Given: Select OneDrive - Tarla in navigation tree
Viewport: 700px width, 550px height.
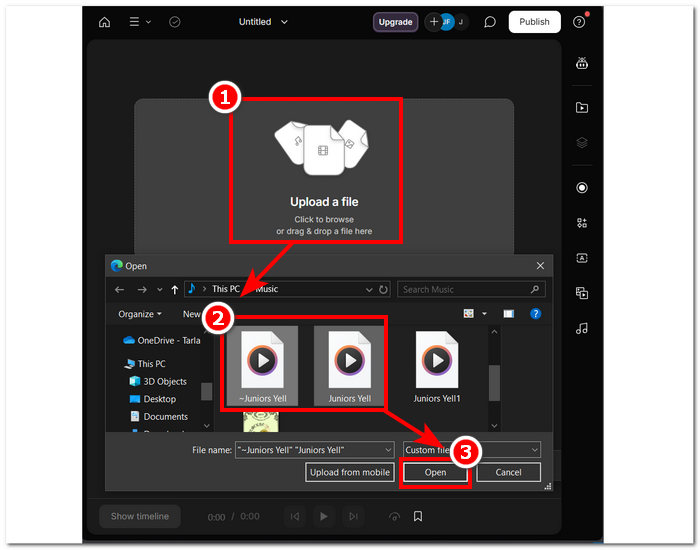Looking at the screenshot, I should tap(162, 341).
